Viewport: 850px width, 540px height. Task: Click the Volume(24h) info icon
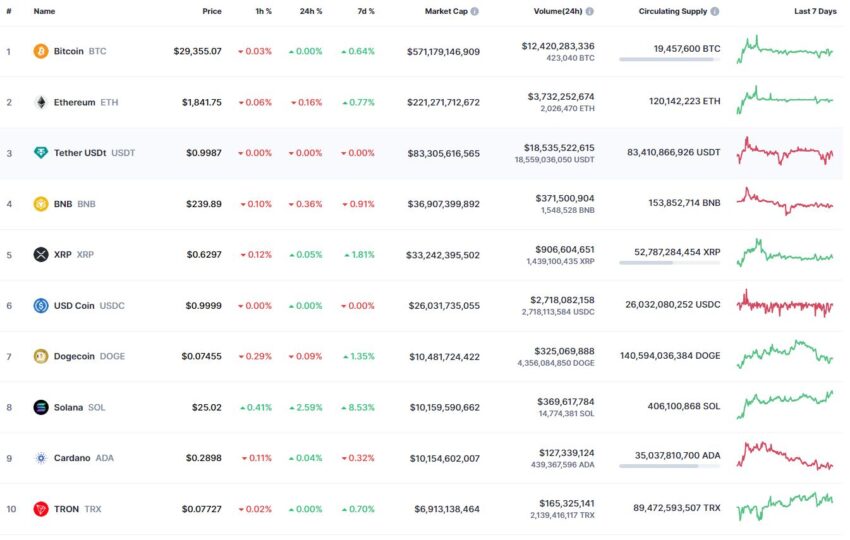click(x=589, y=12)
